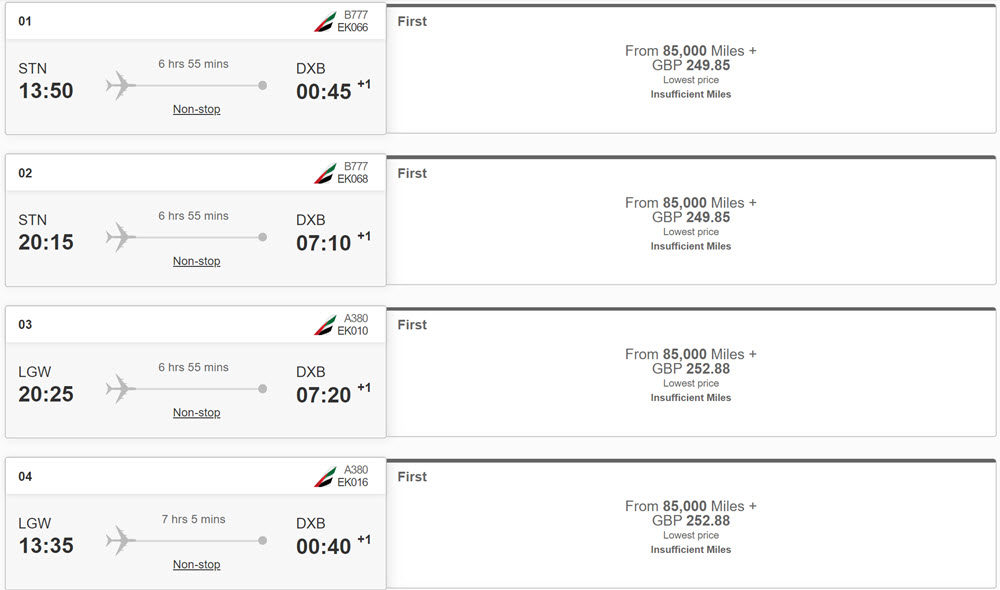Click the Emirates logo on flight EK066
Viewport: 1000px width, 590px height.
click(x=325, y=22)
